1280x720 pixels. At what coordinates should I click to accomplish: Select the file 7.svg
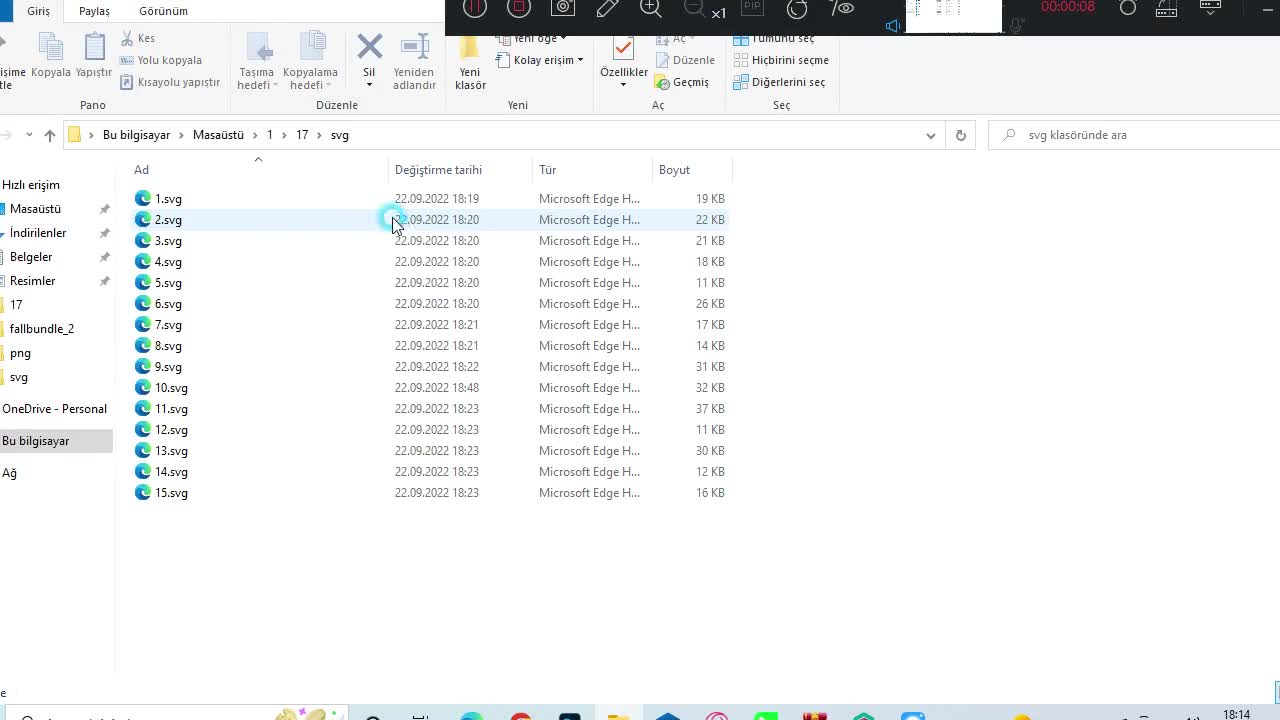coord(168,325)
